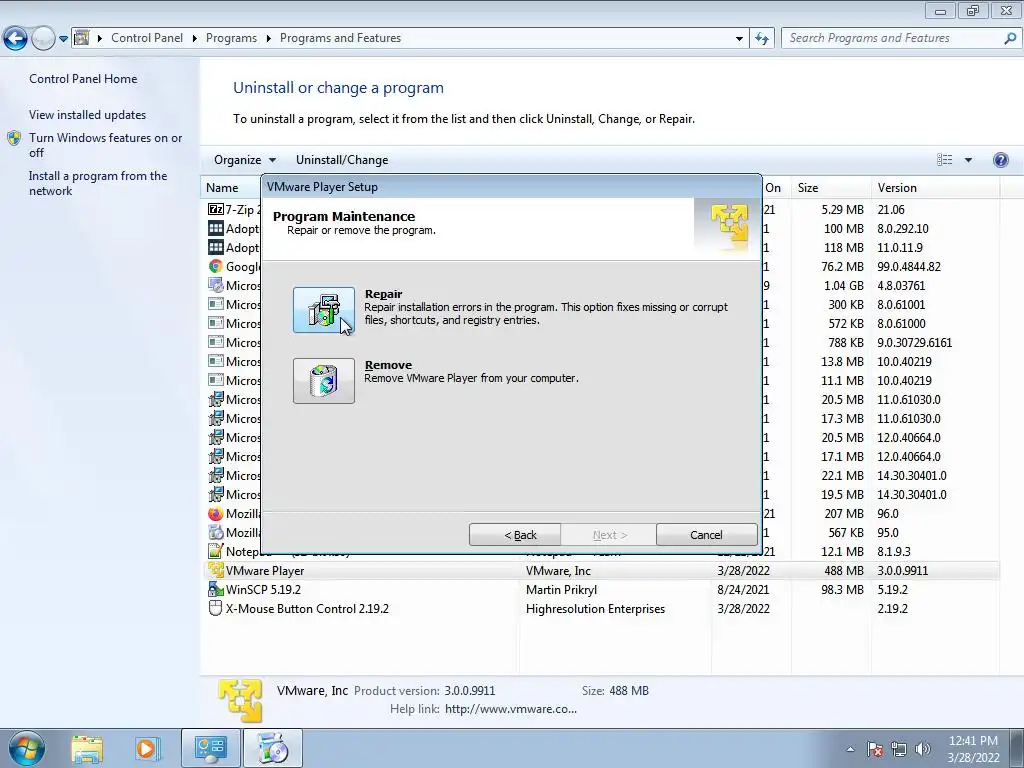Open the Help icon
1024x768 pixels.
(x=1000, y=160)
